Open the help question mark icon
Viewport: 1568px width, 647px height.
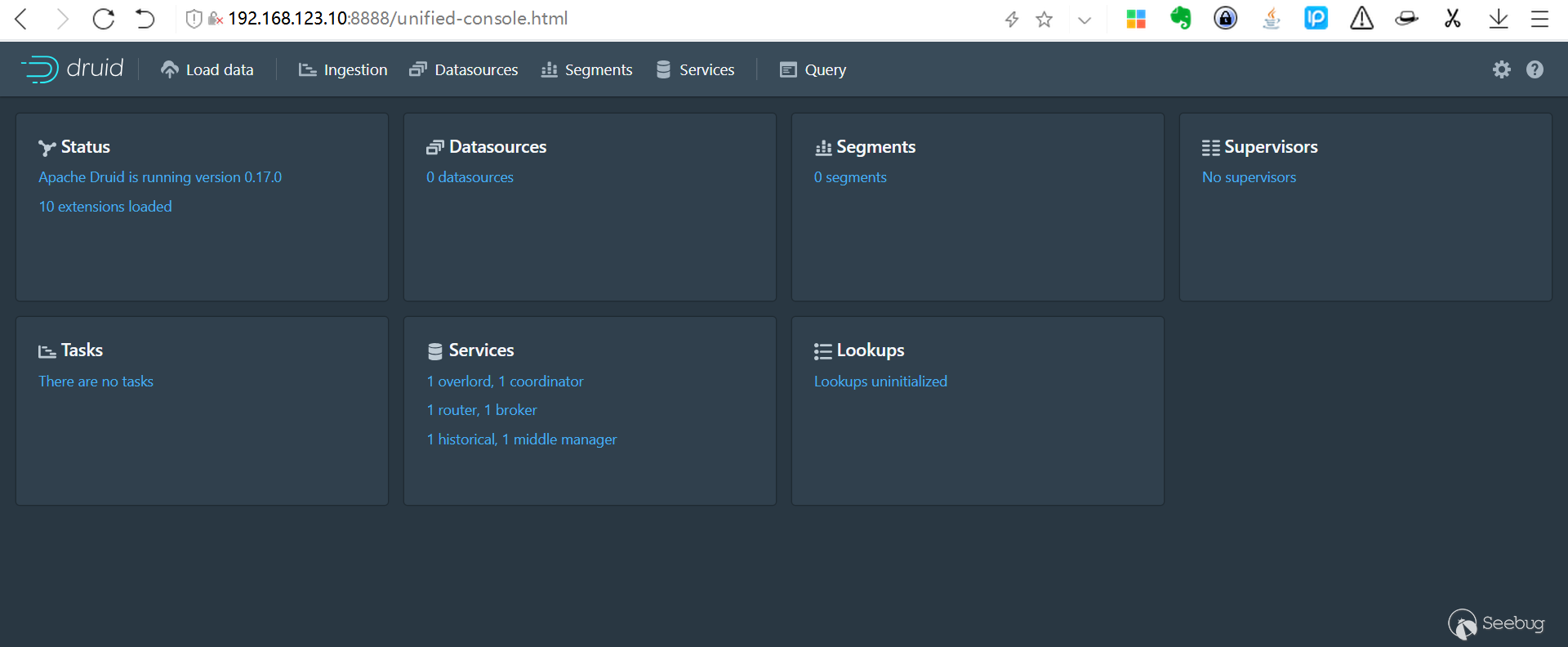(x=1535, y=69)
